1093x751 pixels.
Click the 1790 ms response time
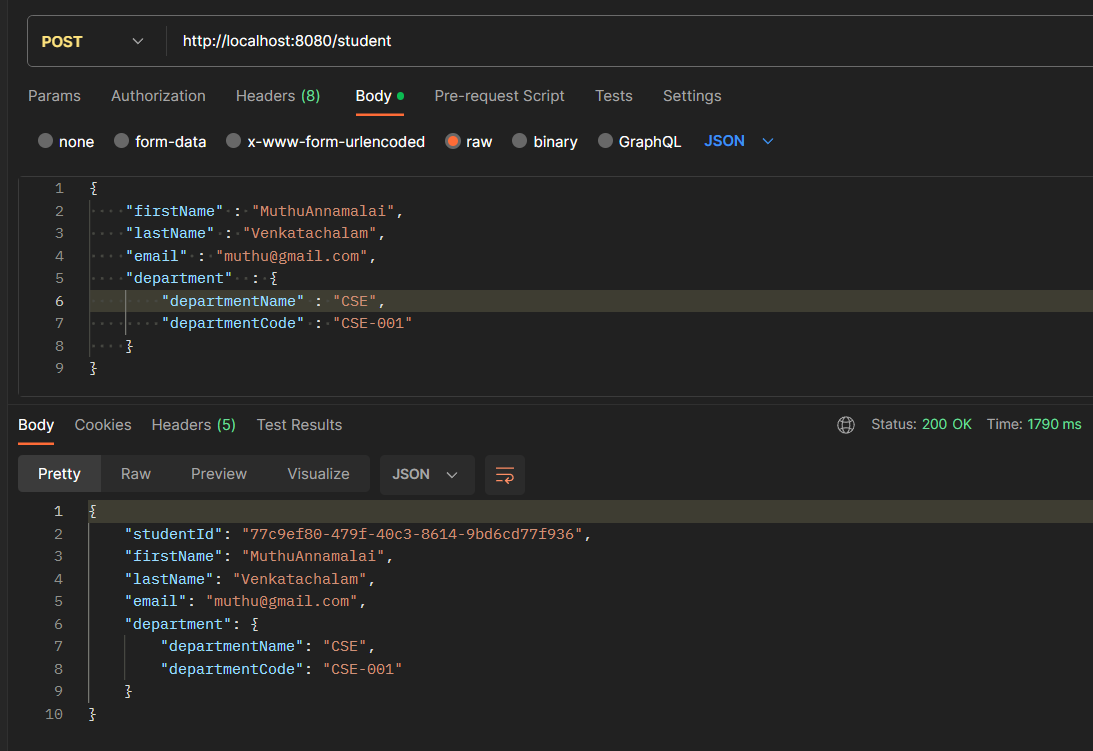pos(1054,424)
